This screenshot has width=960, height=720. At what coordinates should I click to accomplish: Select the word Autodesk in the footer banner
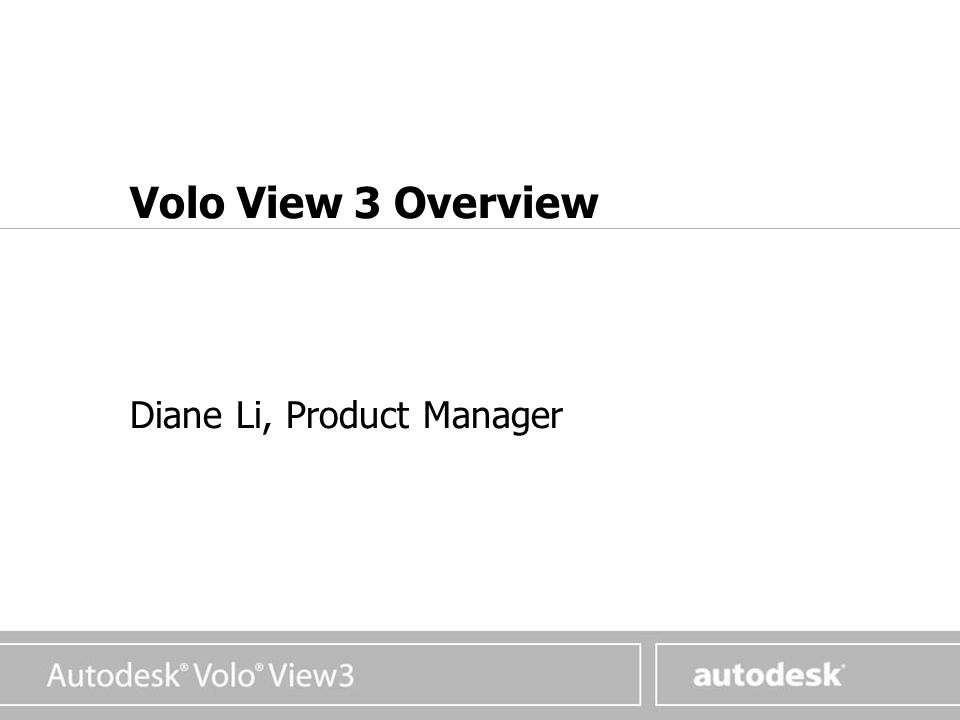coord(113,675)
